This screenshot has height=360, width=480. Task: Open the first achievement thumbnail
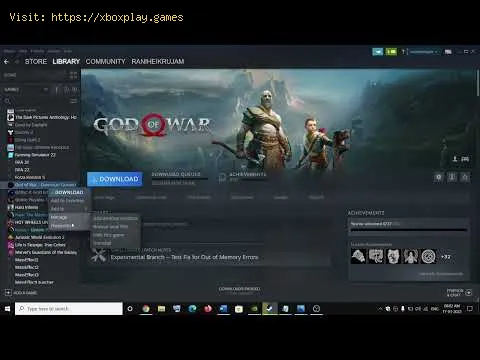pyautogui.click(x=358, y=257)
